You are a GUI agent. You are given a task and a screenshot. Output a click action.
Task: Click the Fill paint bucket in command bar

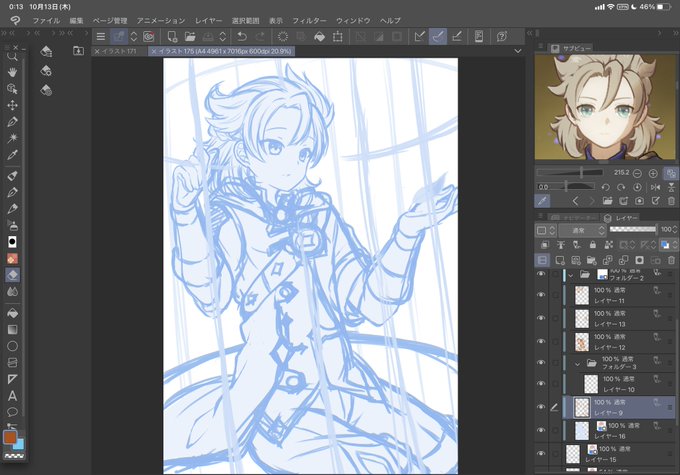319,37
